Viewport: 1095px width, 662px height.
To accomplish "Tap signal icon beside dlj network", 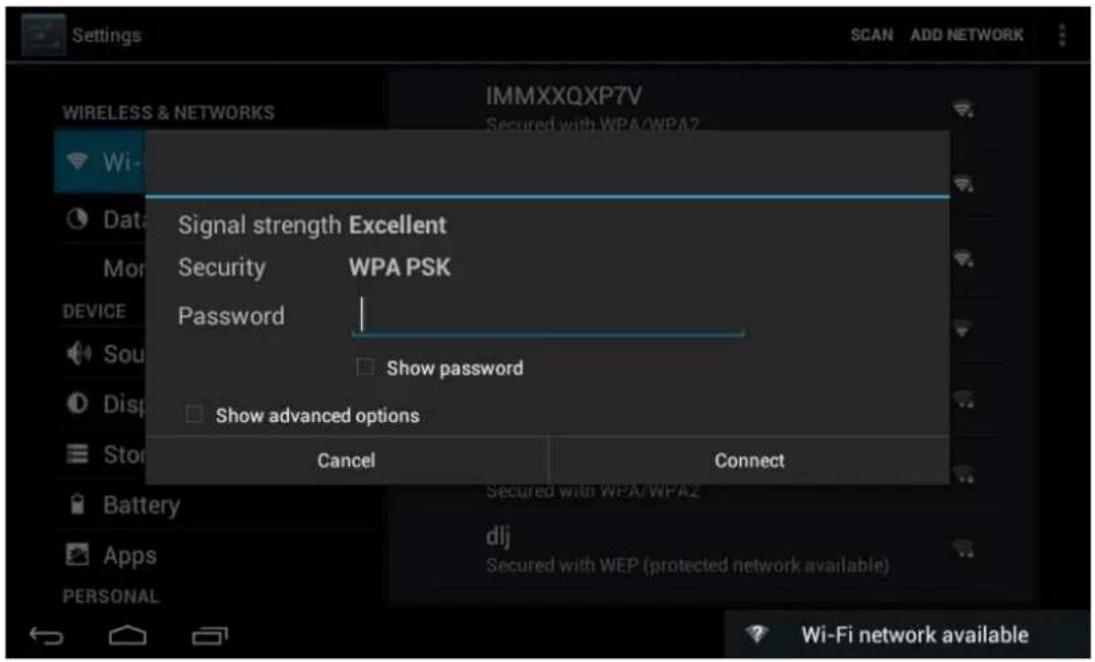I will [x=963, y=549].
